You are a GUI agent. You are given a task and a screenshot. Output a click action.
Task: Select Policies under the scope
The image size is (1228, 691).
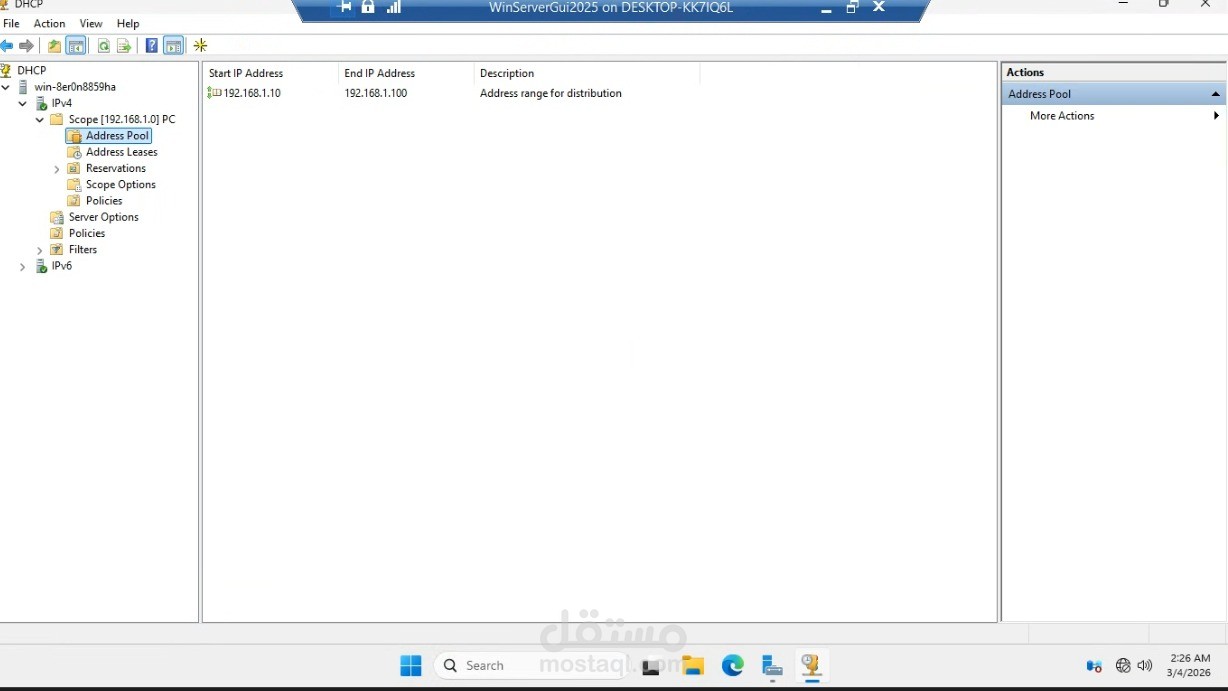pyautogui.click(x=104, y=201)
